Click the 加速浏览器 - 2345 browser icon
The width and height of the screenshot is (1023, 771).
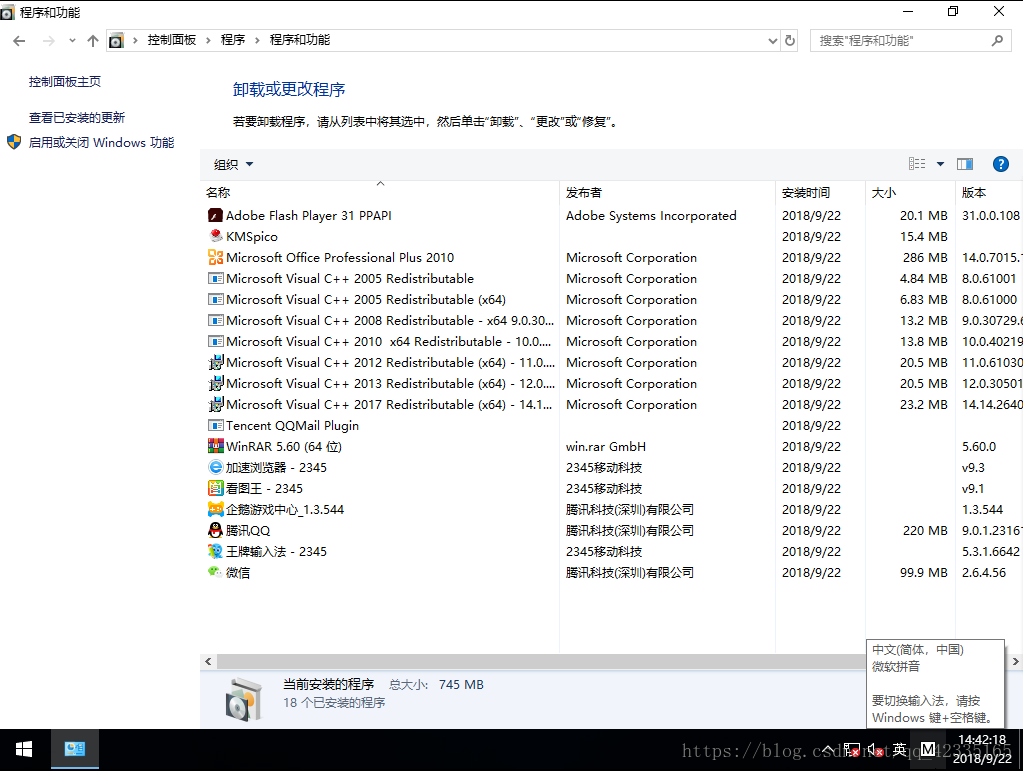pyautogui.click(x=215, y=467)
